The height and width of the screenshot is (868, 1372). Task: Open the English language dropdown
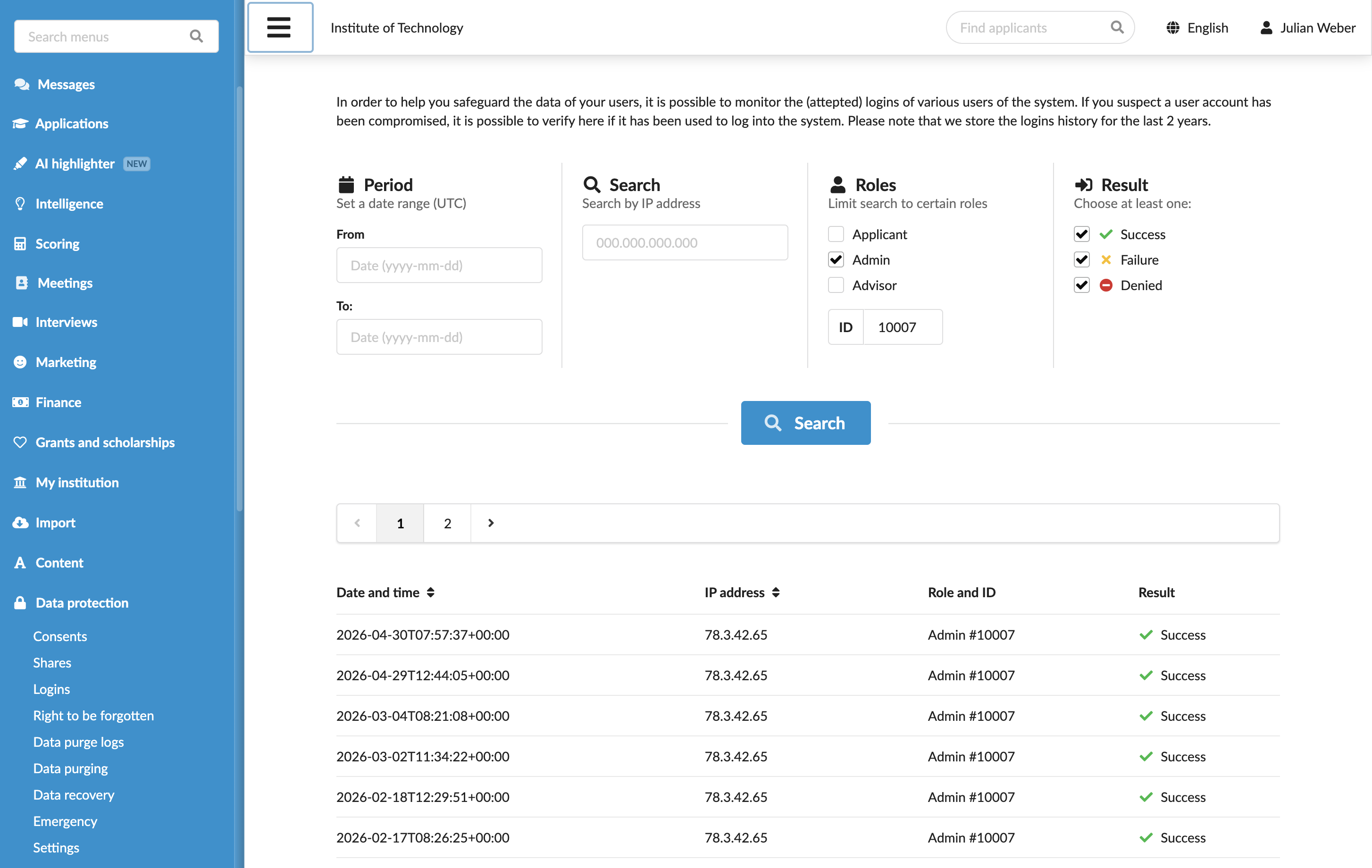[x=1197, y=27]
